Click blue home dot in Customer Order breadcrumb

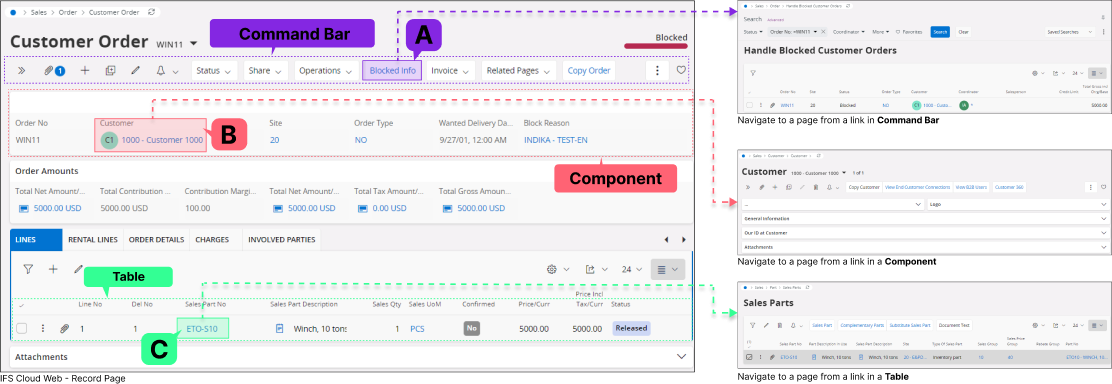click(x=13, y=13)
